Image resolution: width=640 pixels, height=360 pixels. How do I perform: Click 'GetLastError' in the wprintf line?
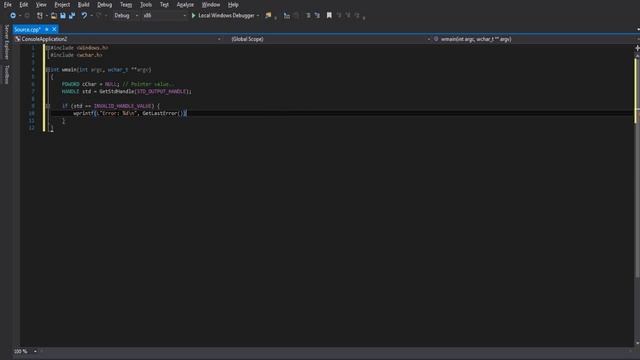click(160, 113)
